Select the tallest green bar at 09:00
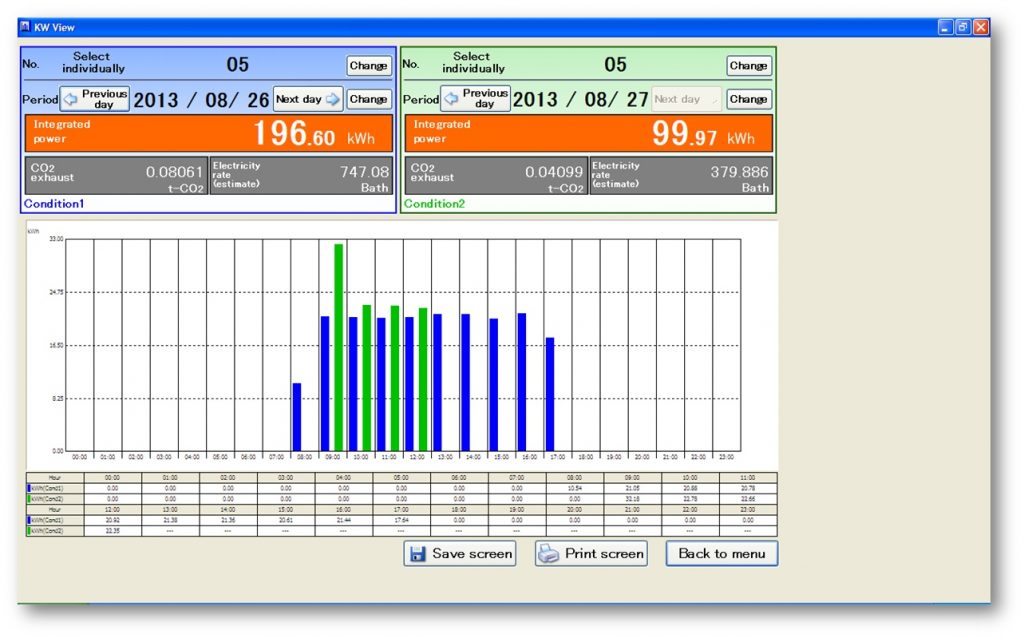1024x638 pixels. click(339, 345)
